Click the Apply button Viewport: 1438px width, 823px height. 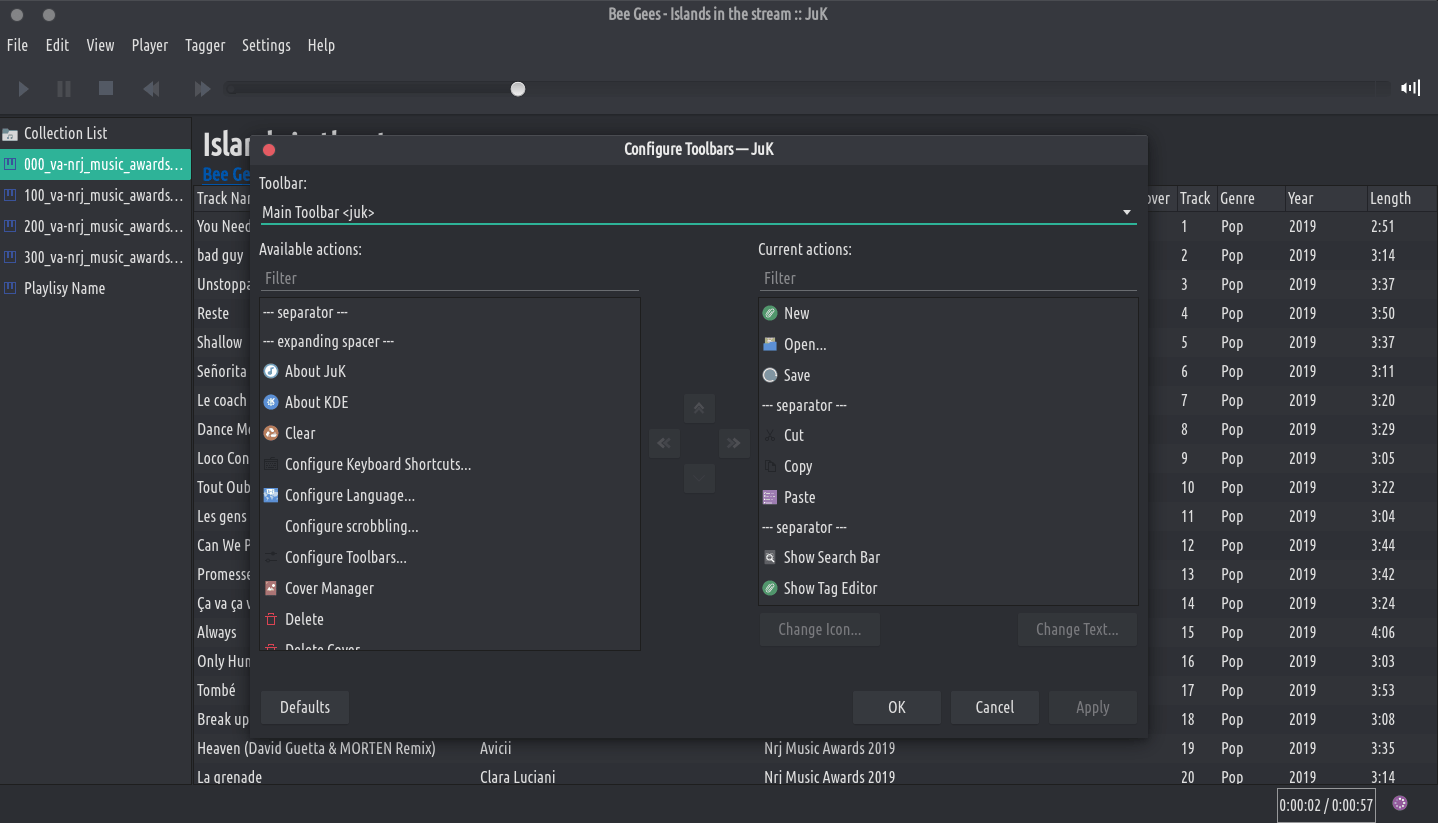(x=1093, y=707)
